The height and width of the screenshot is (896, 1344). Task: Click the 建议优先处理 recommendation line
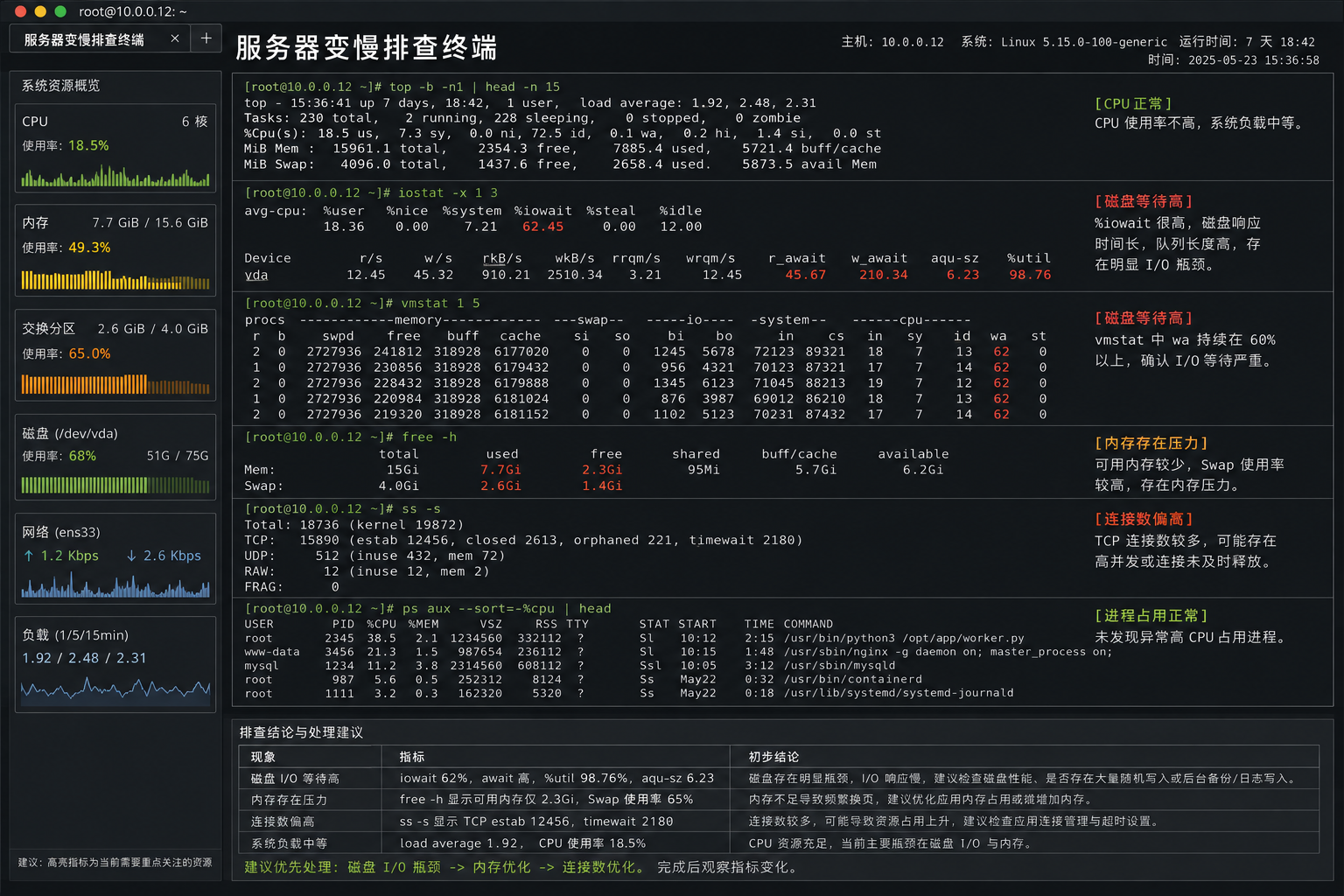tap(521, 867)
